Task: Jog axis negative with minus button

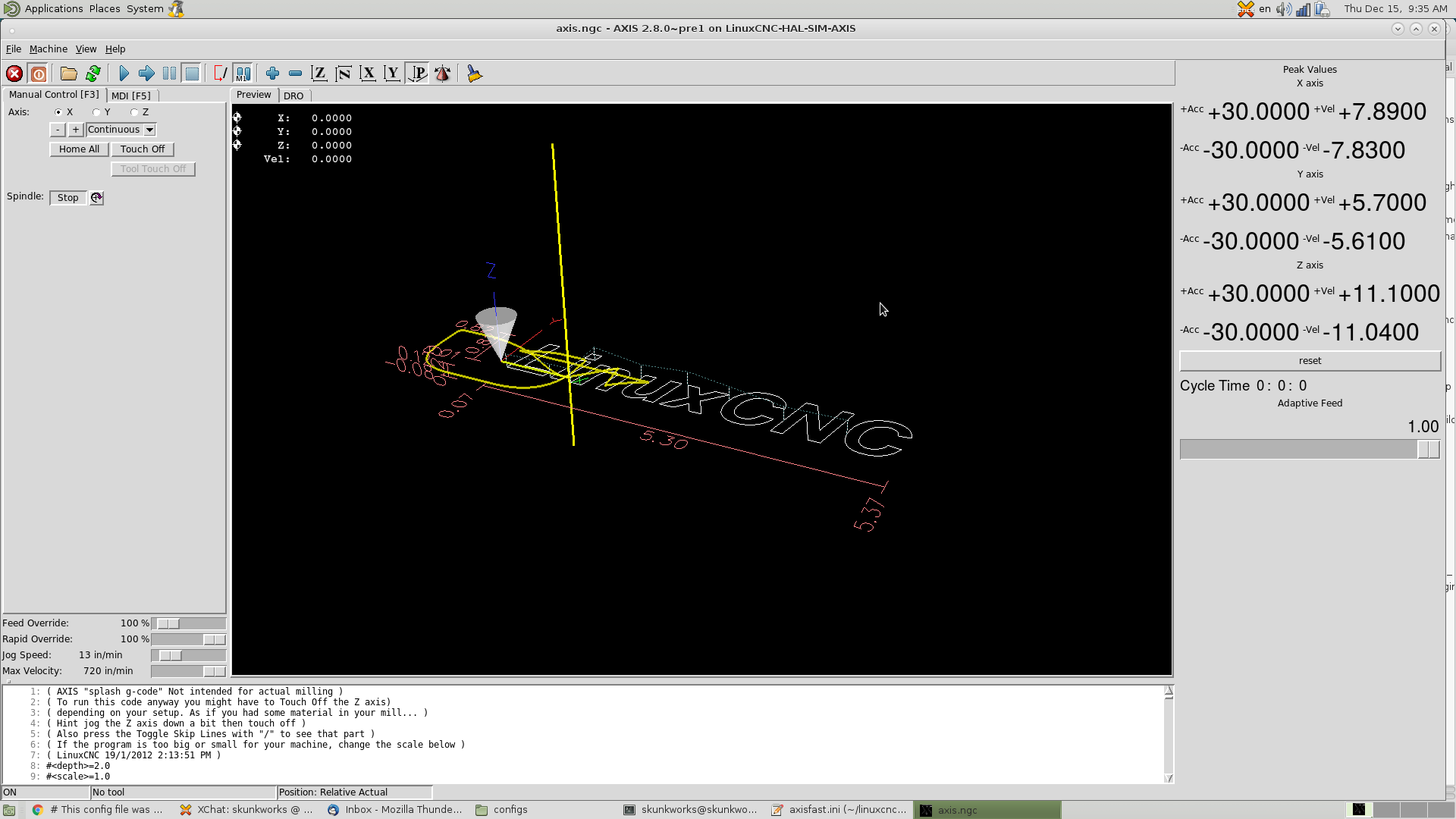Action: (58, 130)
